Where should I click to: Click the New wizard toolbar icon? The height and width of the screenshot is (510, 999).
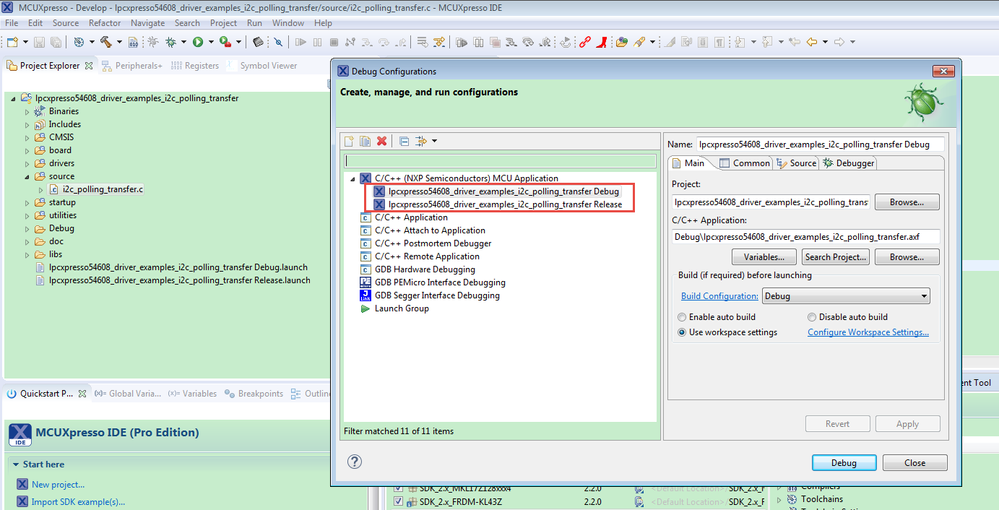pyautogui.click(x=13, y=42)
